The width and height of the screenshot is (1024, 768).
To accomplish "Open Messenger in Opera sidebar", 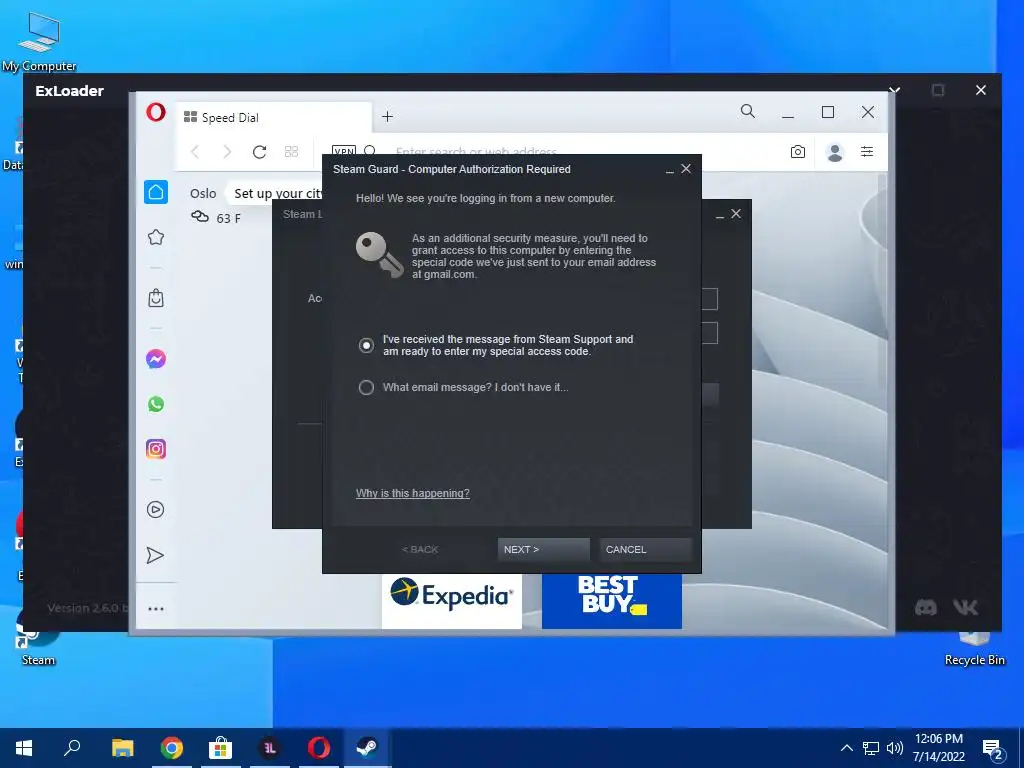I will pyautogui.click(x=155, y=359).
